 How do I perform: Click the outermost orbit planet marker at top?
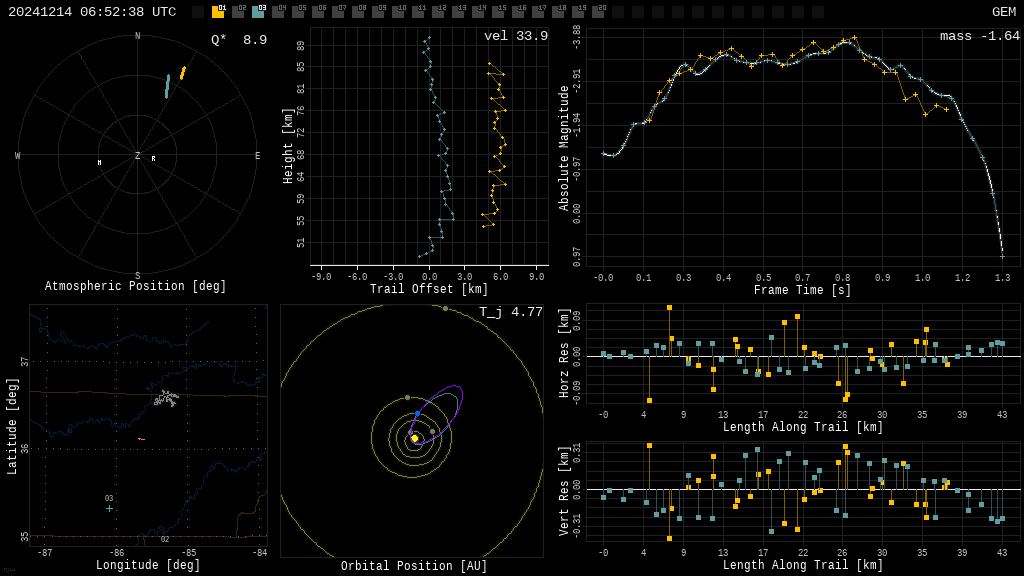pyautogui.click(x=446, y=308)
